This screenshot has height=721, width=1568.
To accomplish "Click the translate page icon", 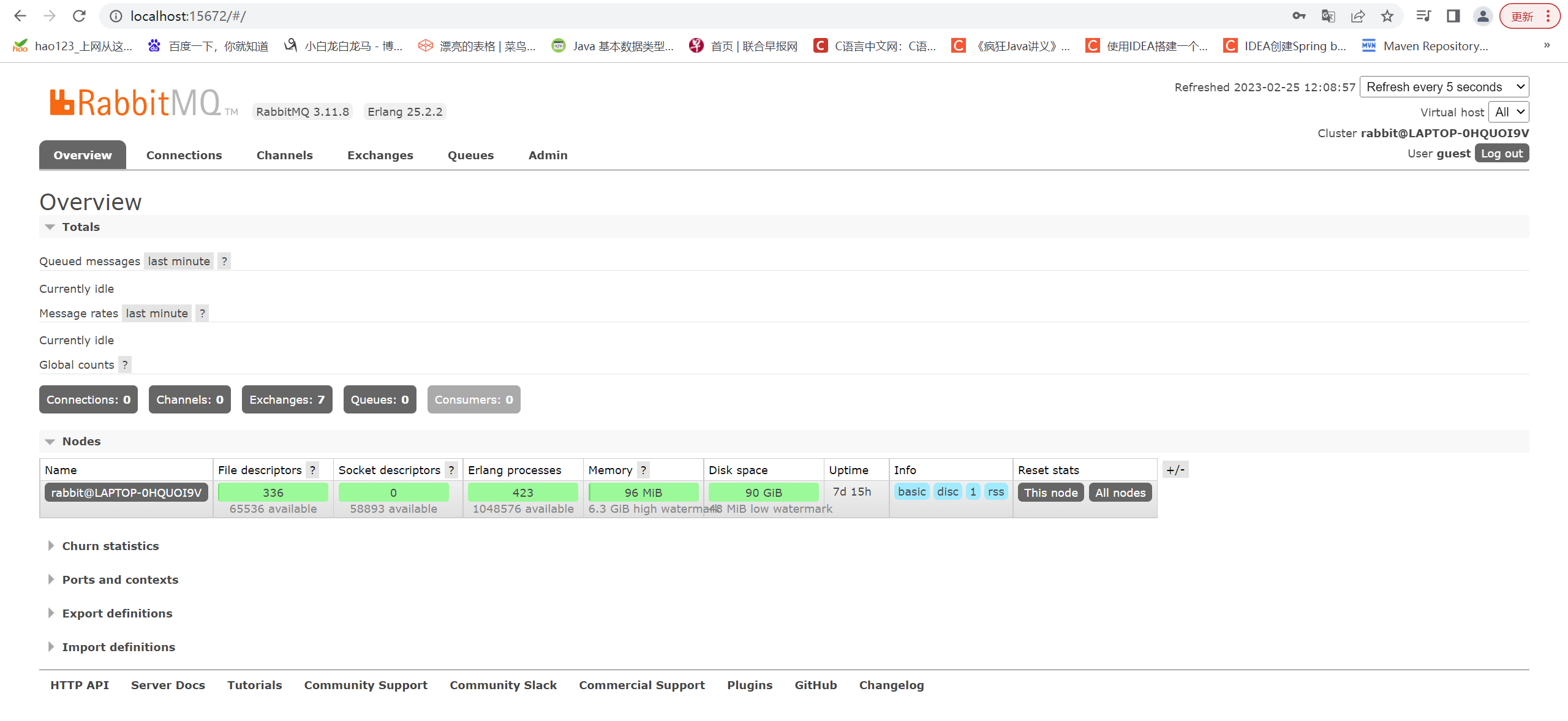I will click(1328, 16).
